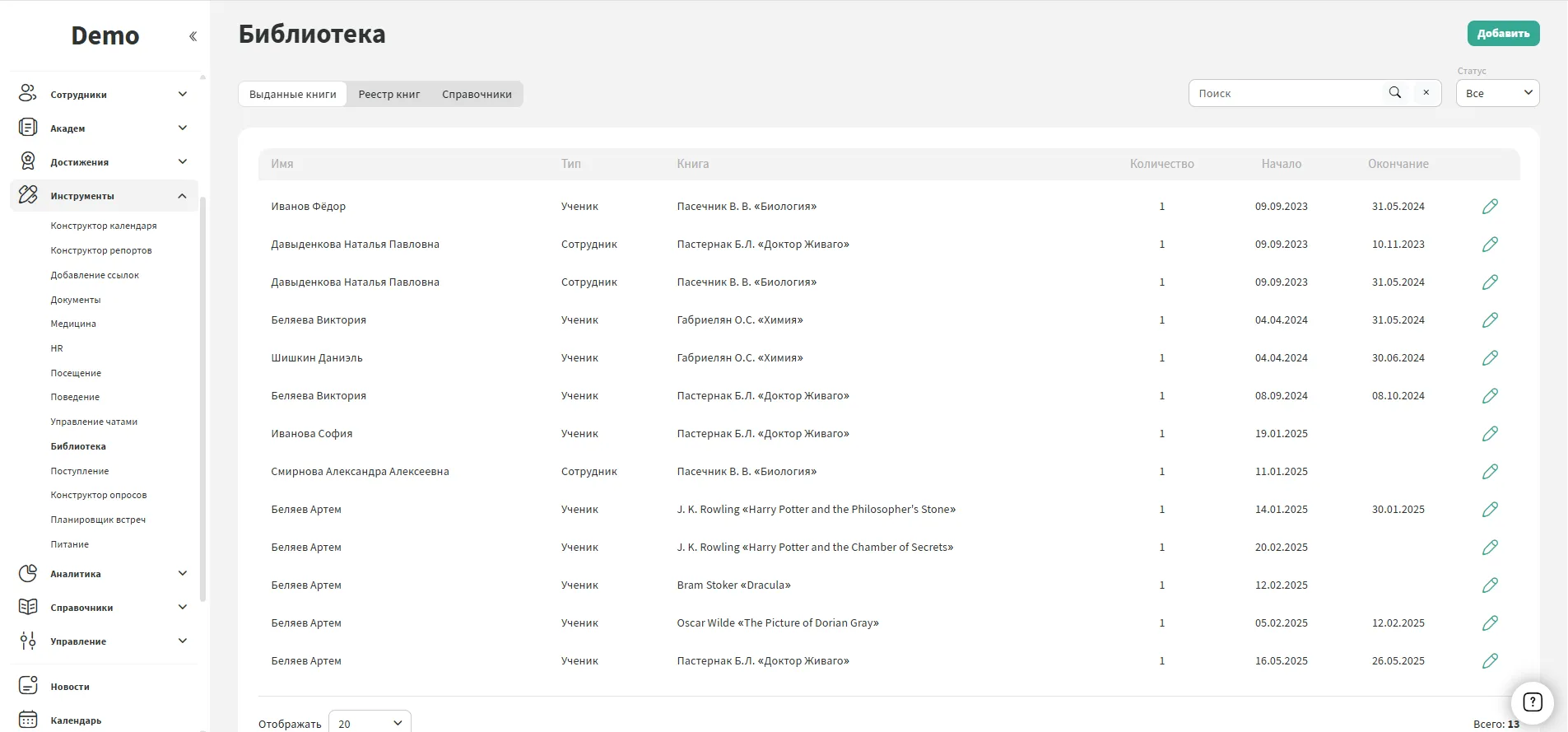Click the Новости sidebar icon
This screenshot has width=1568, height=732.
(x=28, y=686)
